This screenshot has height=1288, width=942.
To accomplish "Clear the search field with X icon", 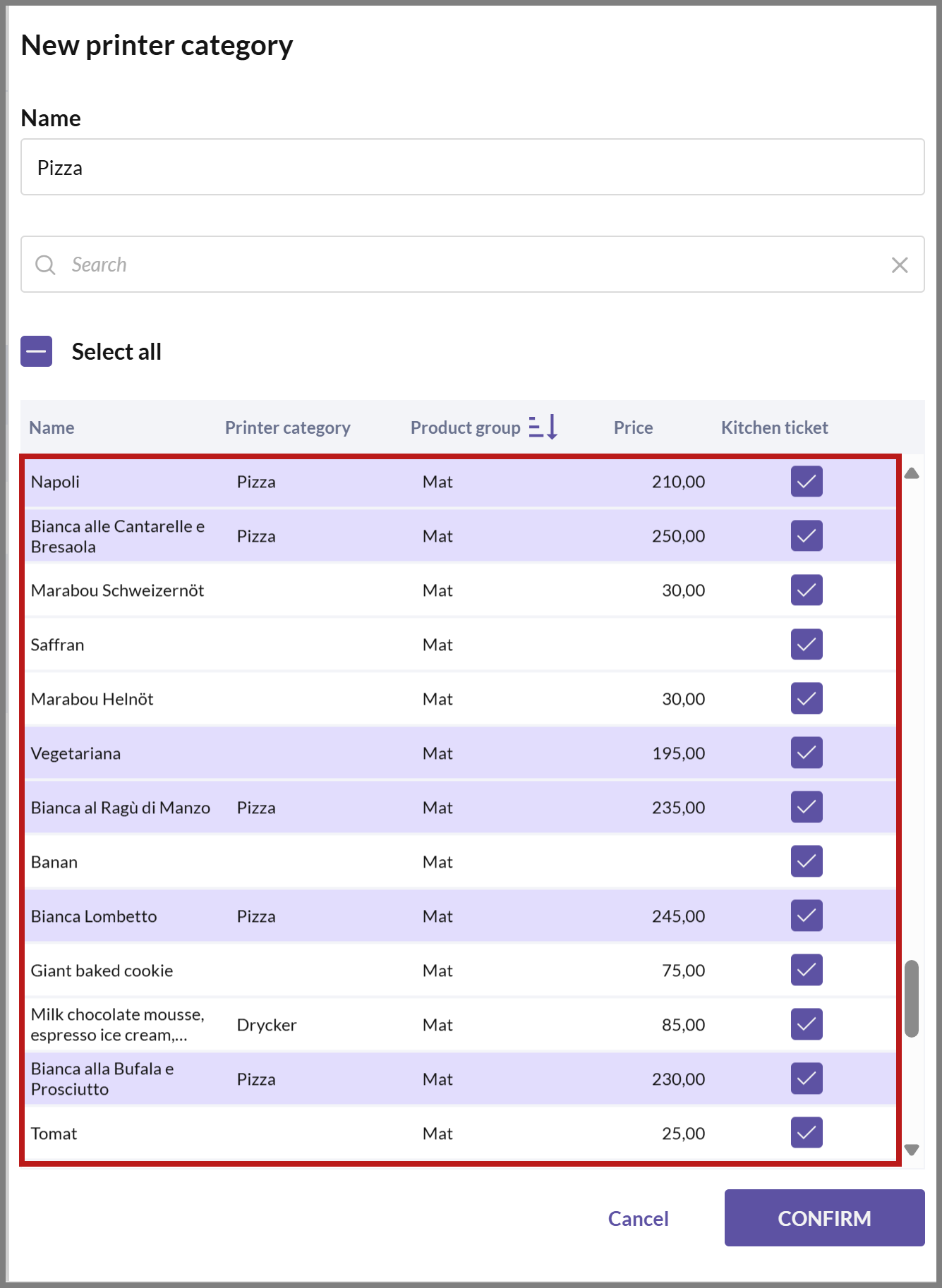I will [900, 265].
